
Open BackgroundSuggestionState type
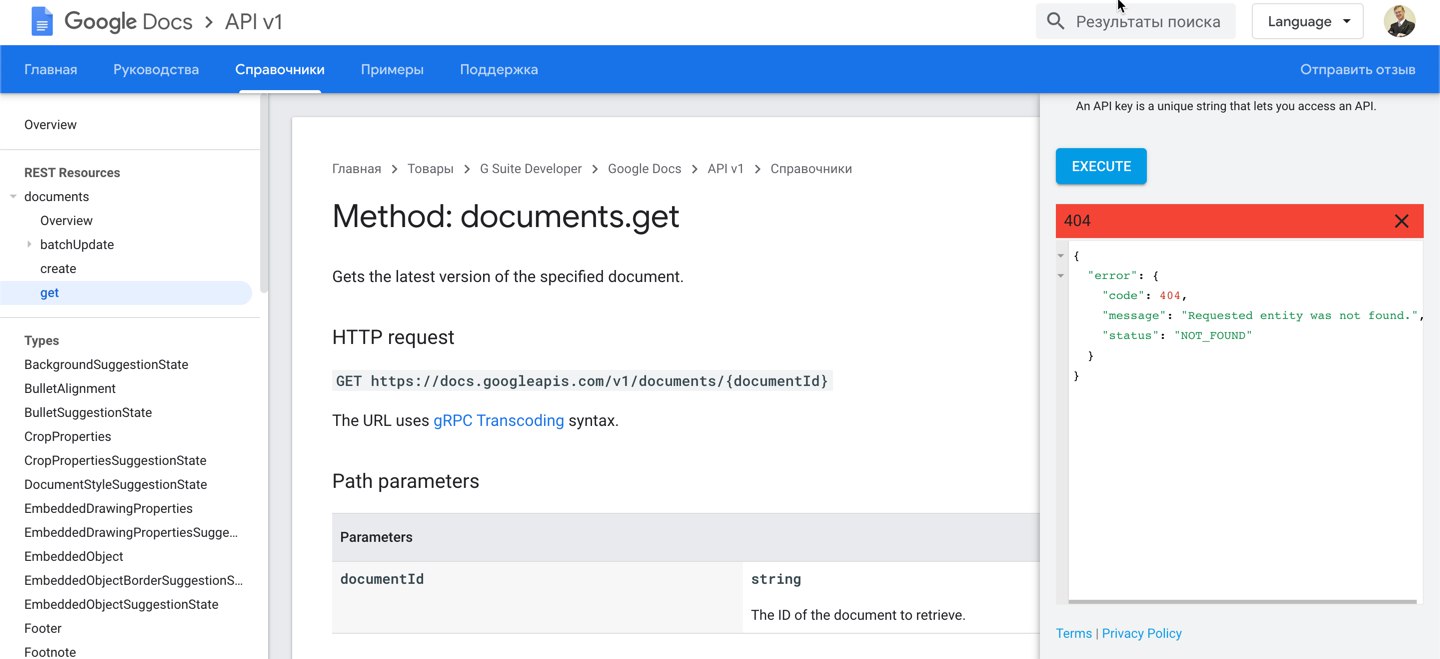[x=106, y=365]
